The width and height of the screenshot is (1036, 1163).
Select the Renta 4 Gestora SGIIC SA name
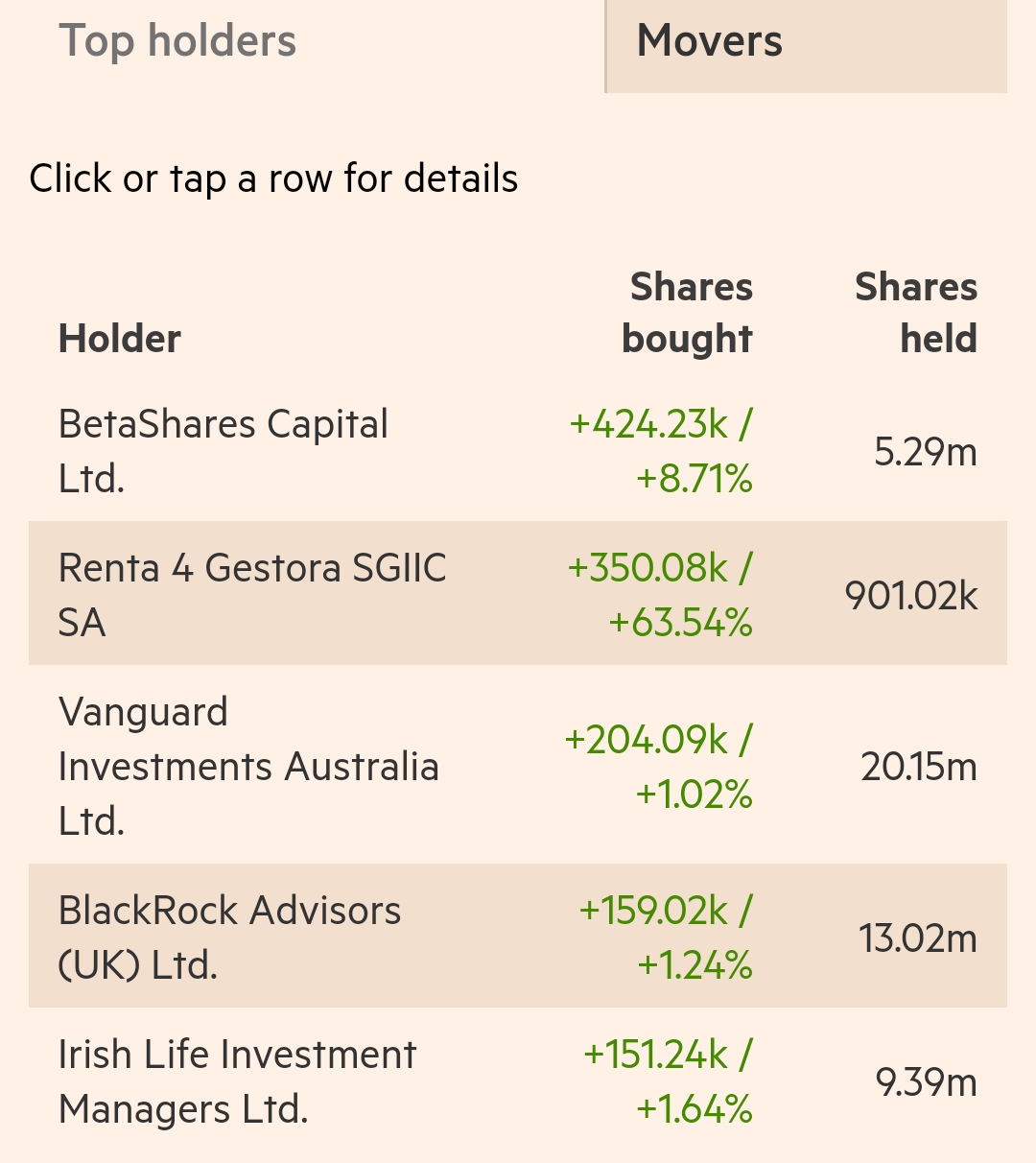click(x=251, y=595)
